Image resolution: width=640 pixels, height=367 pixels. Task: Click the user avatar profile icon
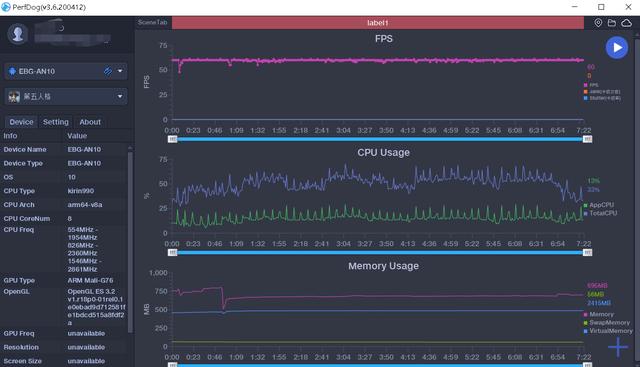(18, 34)
